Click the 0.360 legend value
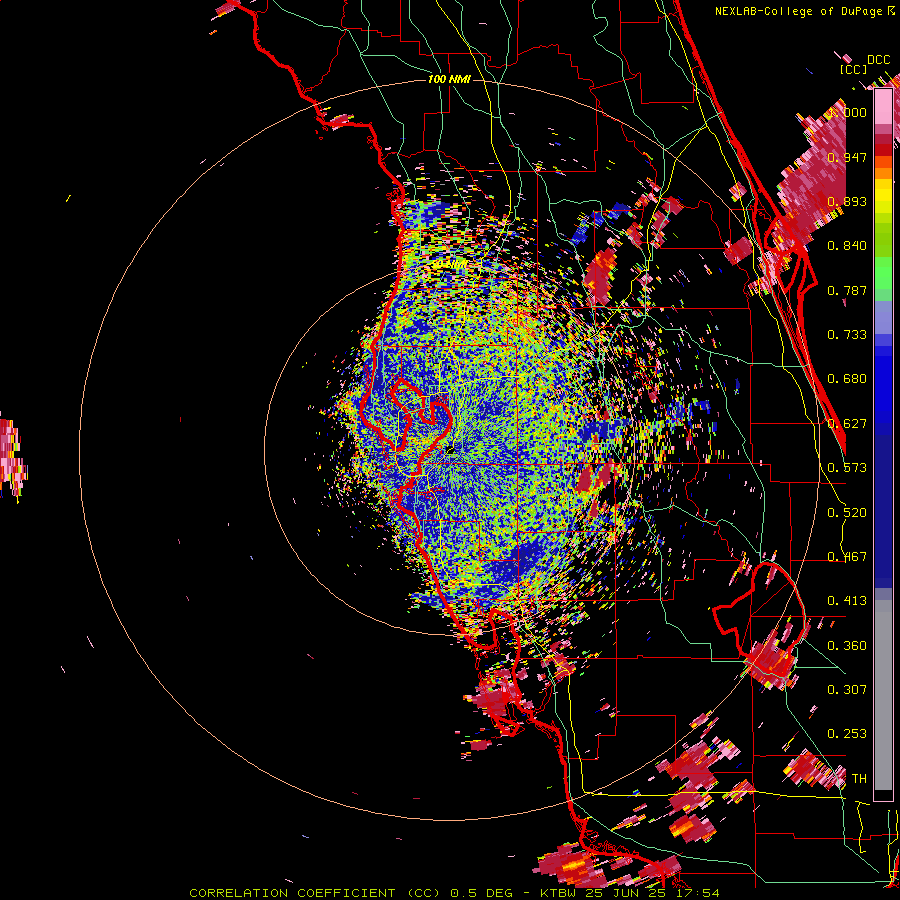 coord(847,646)
